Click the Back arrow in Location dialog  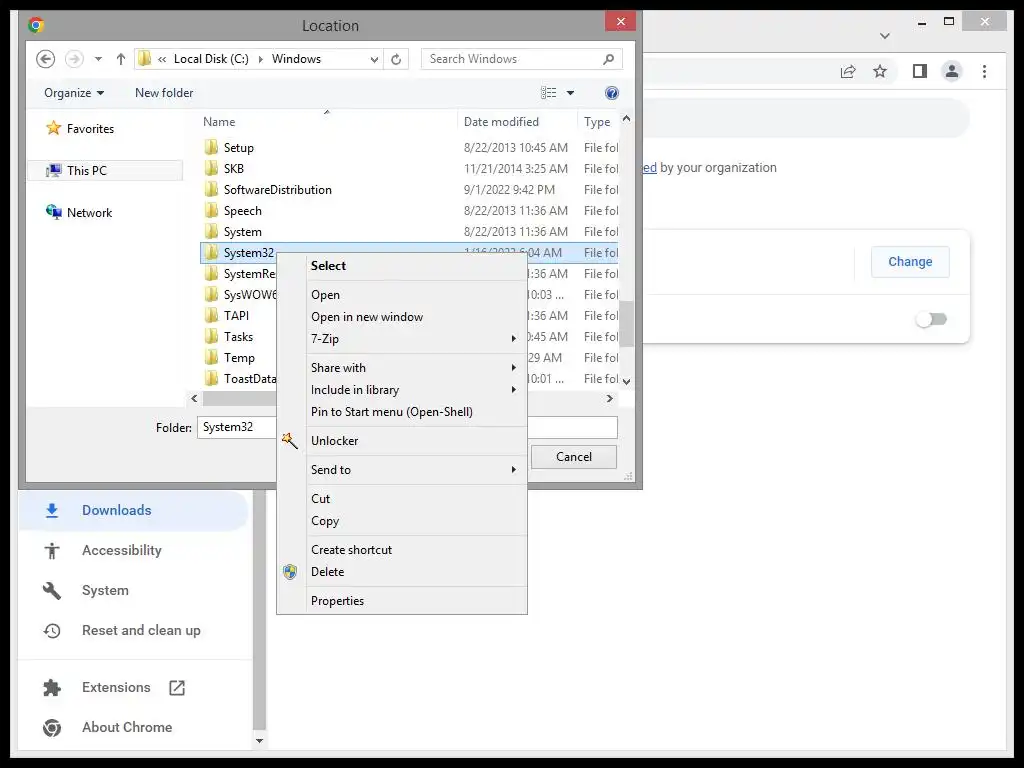coord(45,59)
